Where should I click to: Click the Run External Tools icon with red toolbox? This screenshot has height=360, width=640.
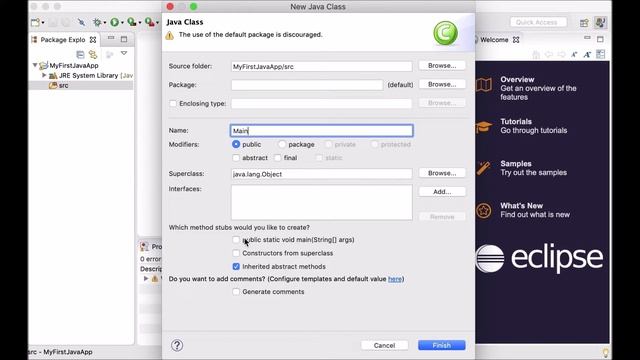[x=150, y=22]
